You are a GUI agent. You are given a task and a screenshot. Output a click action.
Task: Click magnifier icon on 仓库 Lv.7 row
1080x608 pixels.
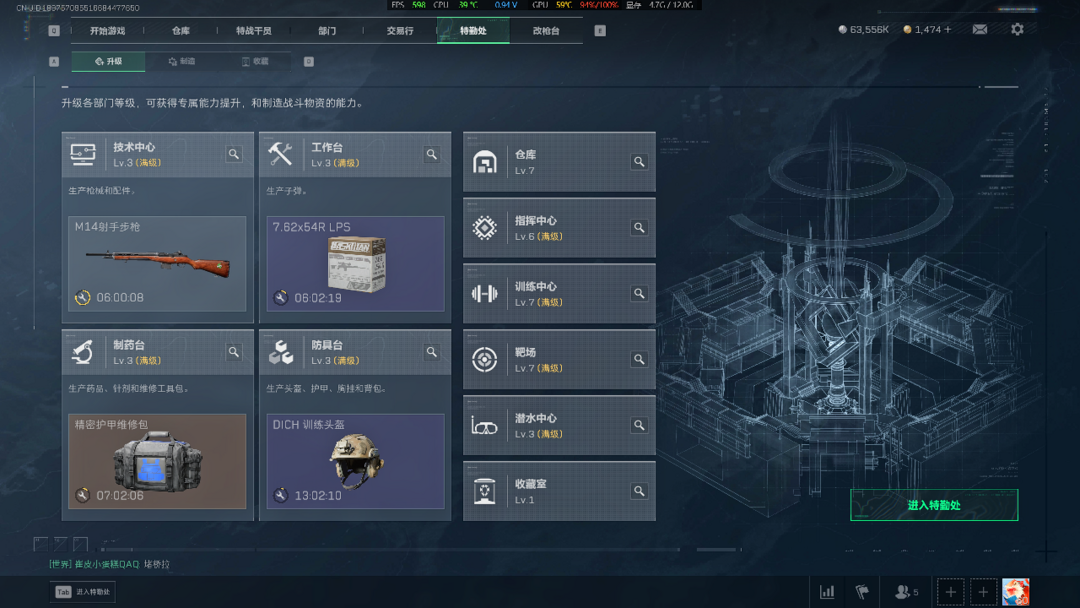(x=639, y=162)
